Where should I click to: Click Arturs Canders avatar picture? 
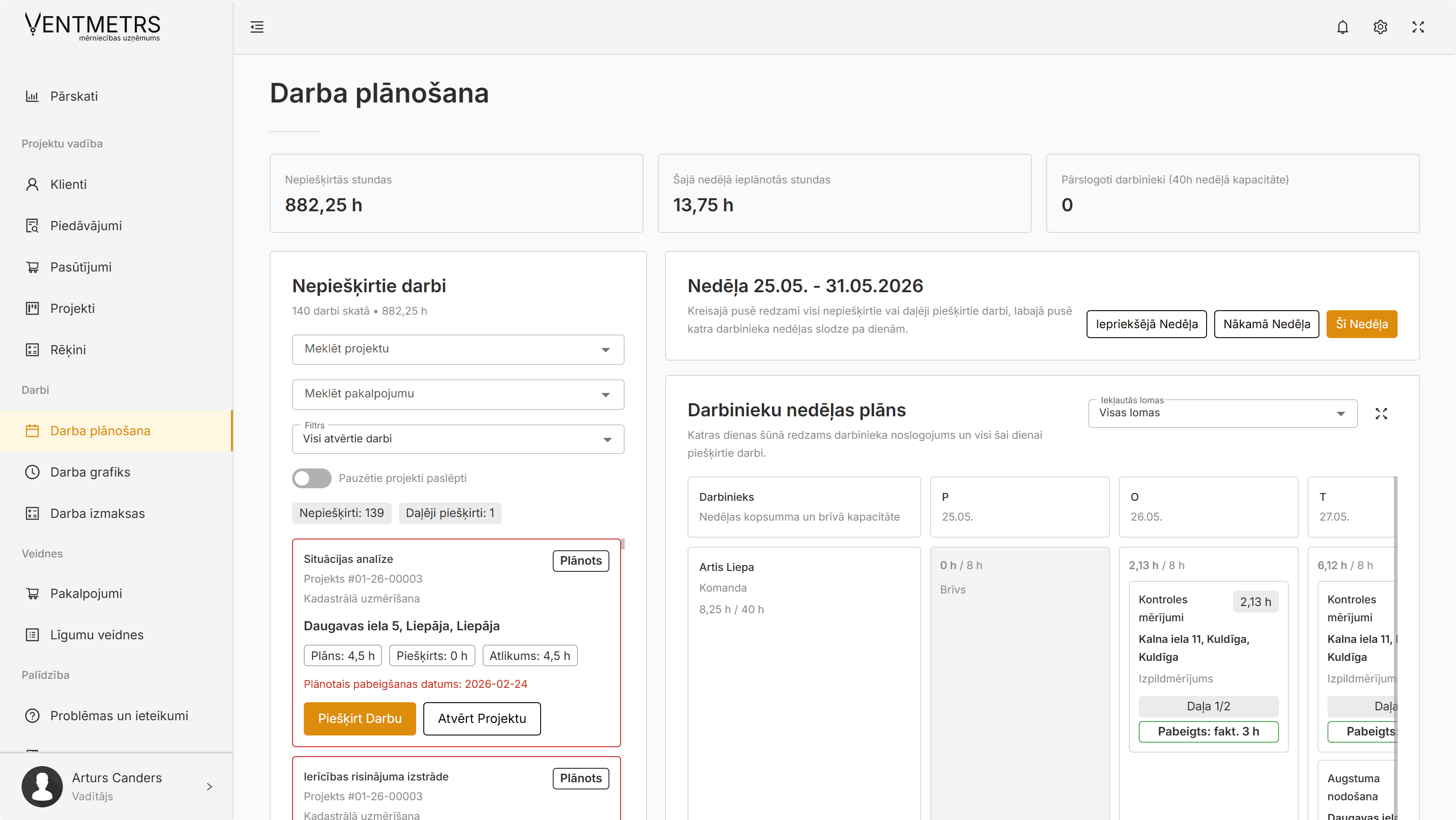42,787
